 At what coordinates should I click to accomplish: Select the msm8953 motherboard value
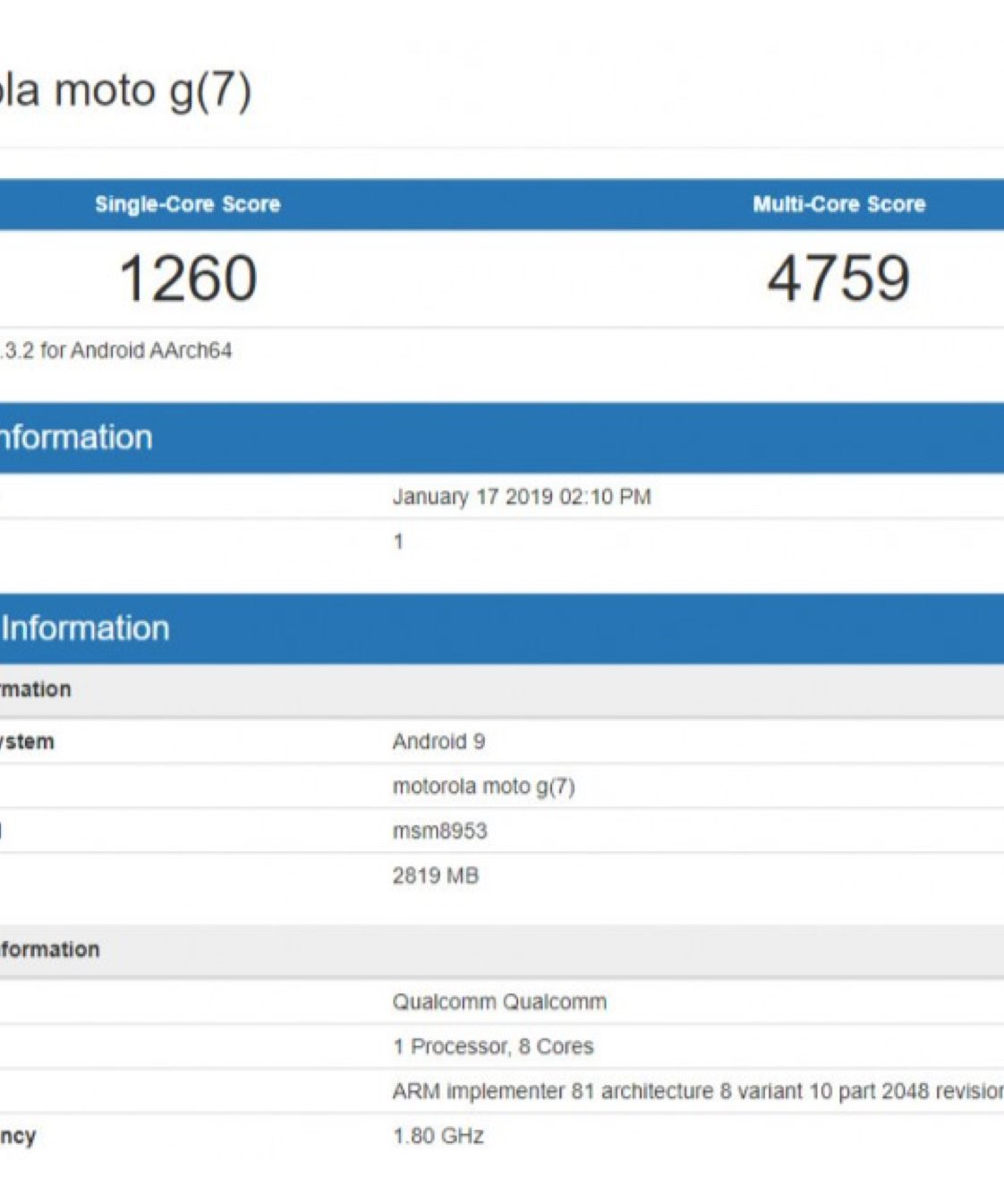[439, 831]
